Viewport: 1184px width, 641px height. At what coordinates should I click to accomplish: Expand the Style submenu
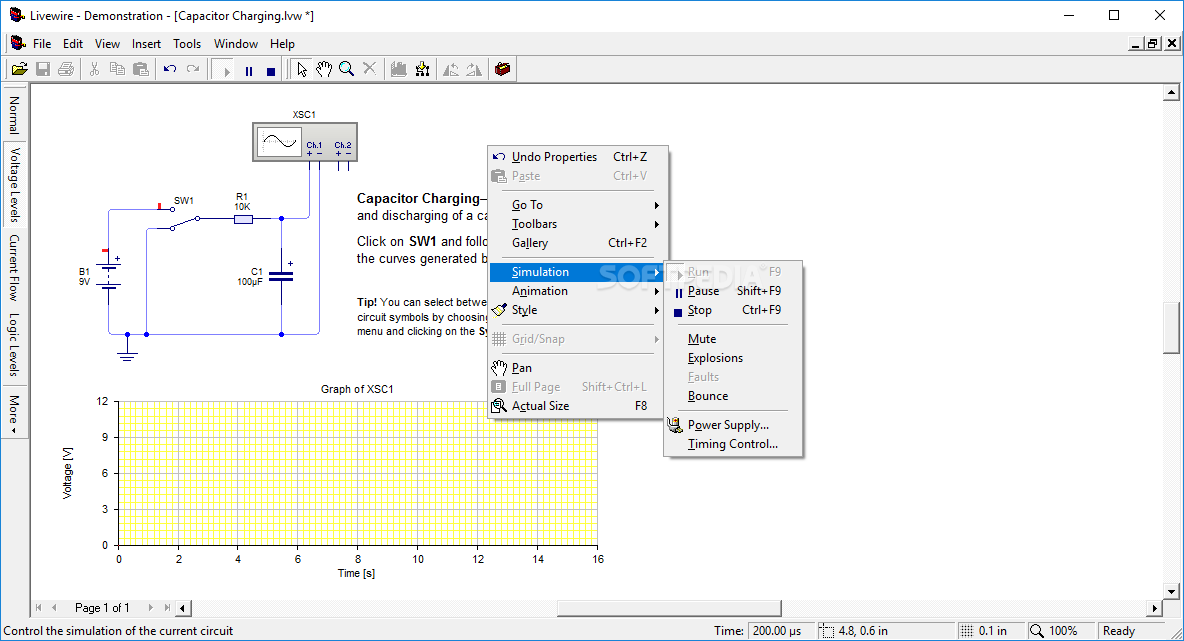click(578, 310)
